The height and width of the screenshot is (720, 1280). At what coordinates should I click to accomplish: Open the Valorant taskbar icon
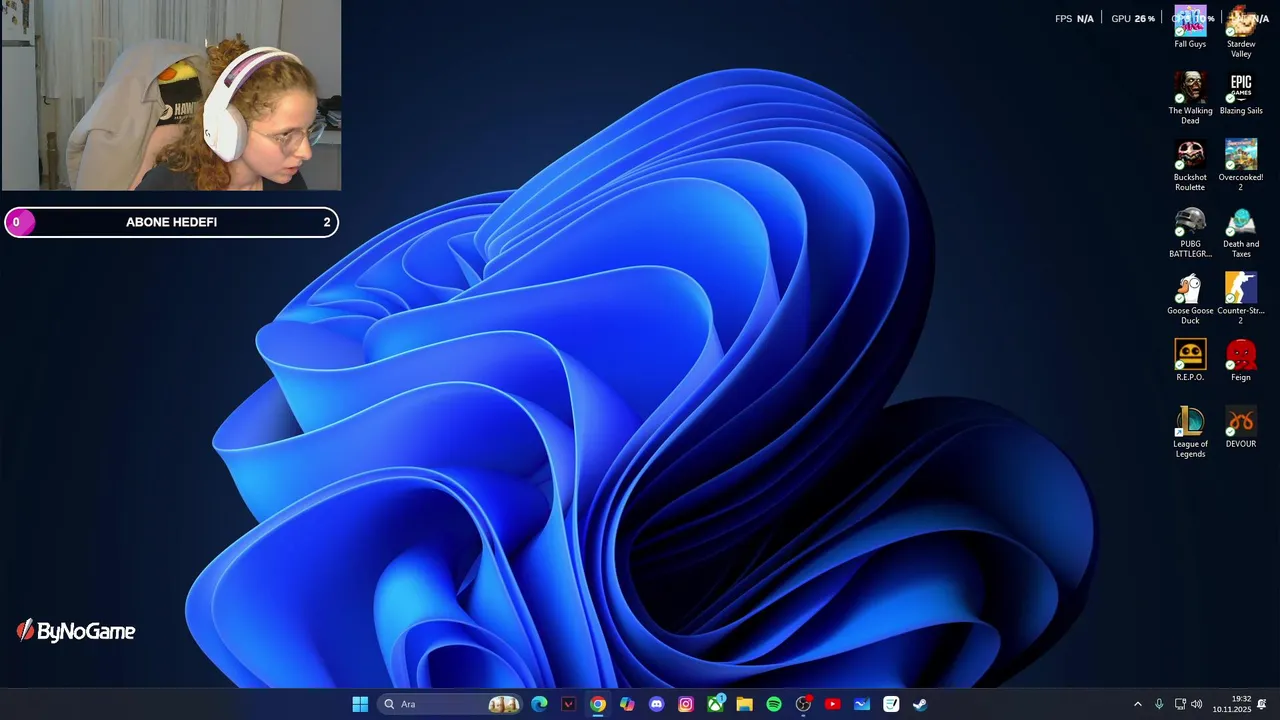(569, 704)
